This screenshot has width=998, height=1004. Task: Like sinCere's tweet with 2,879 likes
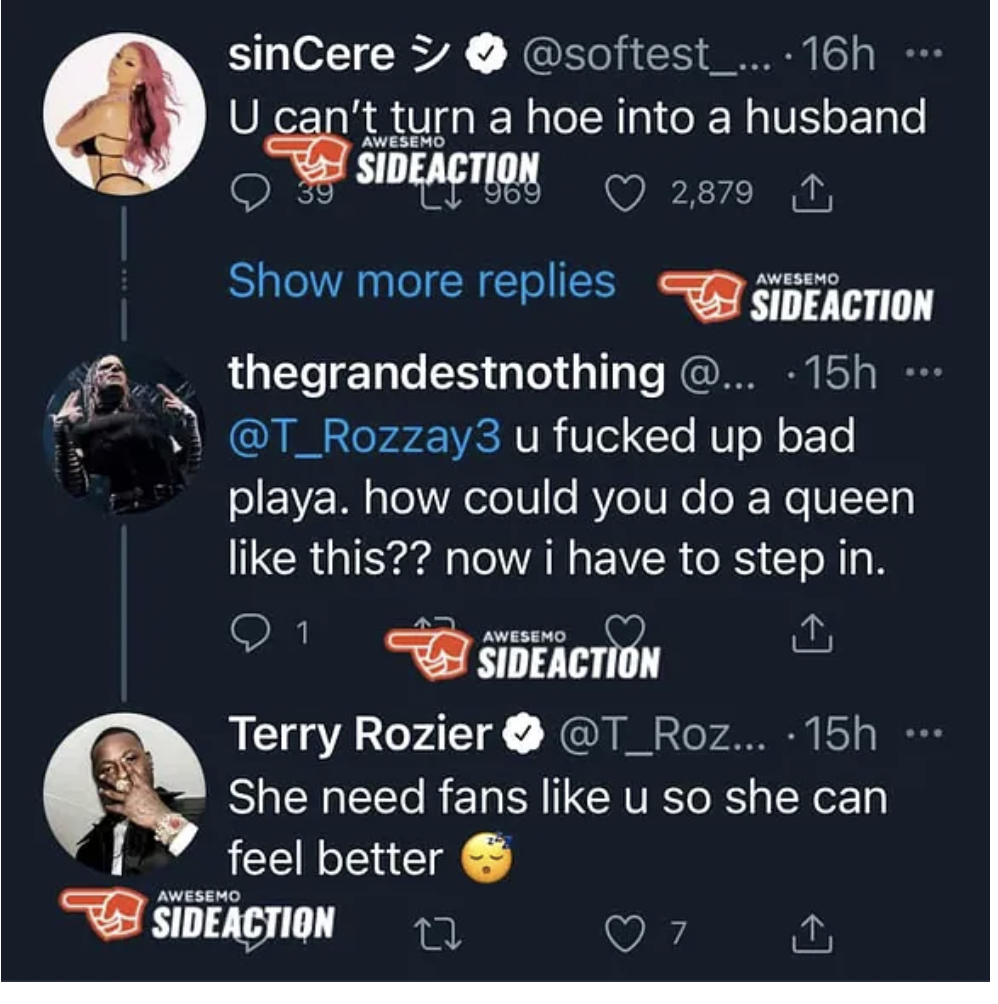(x=625, y=192)
